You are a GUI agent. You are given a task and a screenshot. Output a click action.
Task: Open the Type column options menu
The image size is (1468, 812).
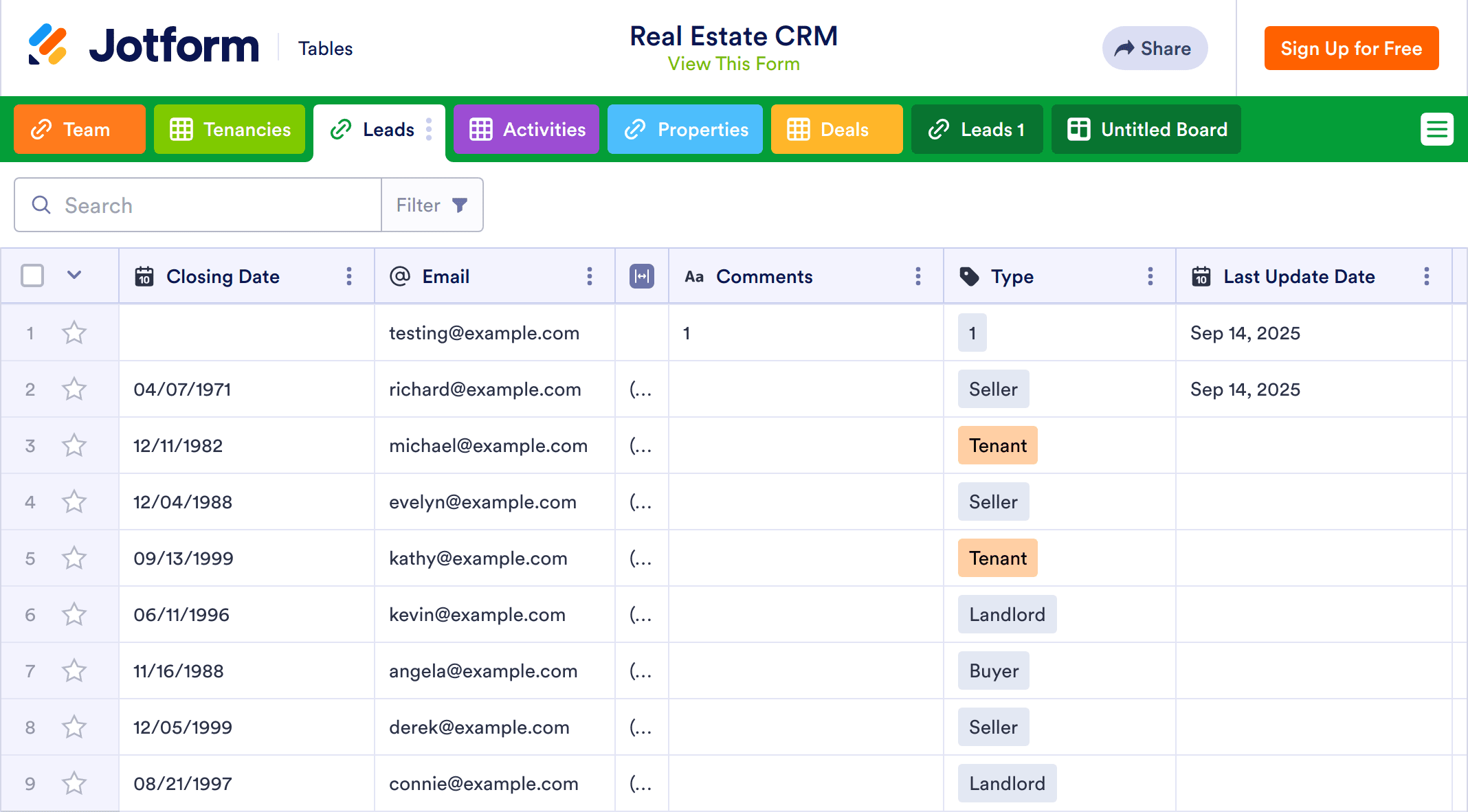tap(1150, 276)
